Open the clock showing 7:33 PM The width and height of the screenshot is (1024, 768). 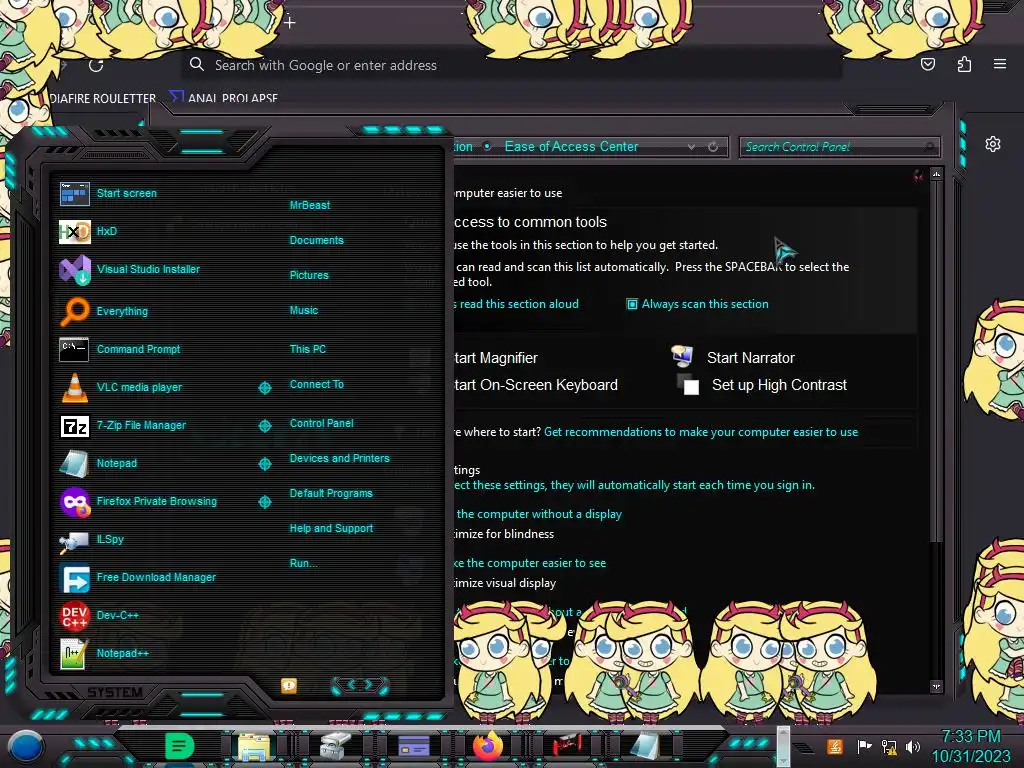(x=971, y=746)
